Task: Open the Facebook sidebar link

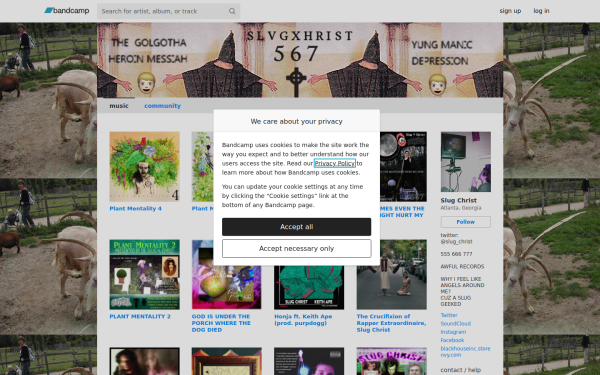Action: (452, 340)
